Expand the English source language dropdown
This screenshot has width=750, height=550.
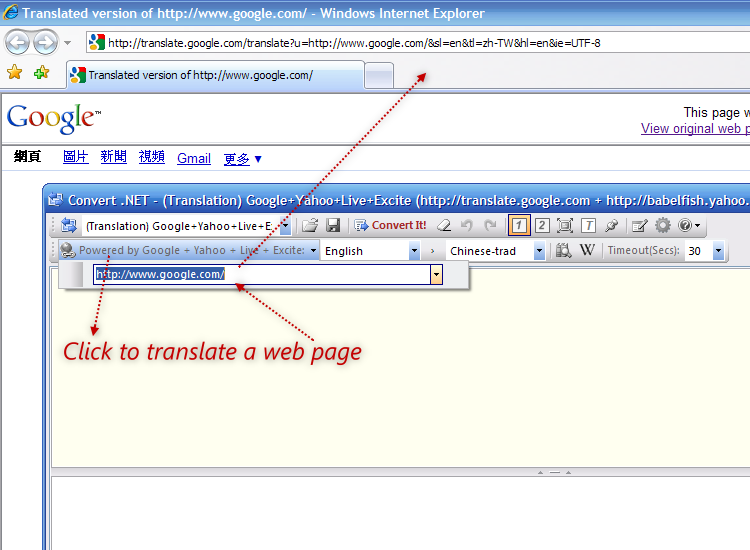pyautogui.click(x=414, y=251)
